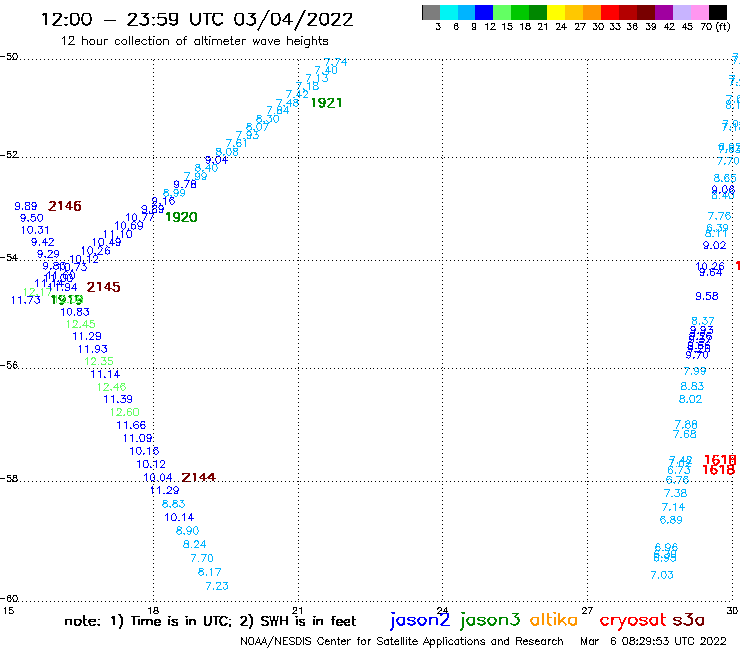Select the pure blue swatch in the scale
Image resolution: width=740 pixels, height=650 pixels.
[484, 12]
